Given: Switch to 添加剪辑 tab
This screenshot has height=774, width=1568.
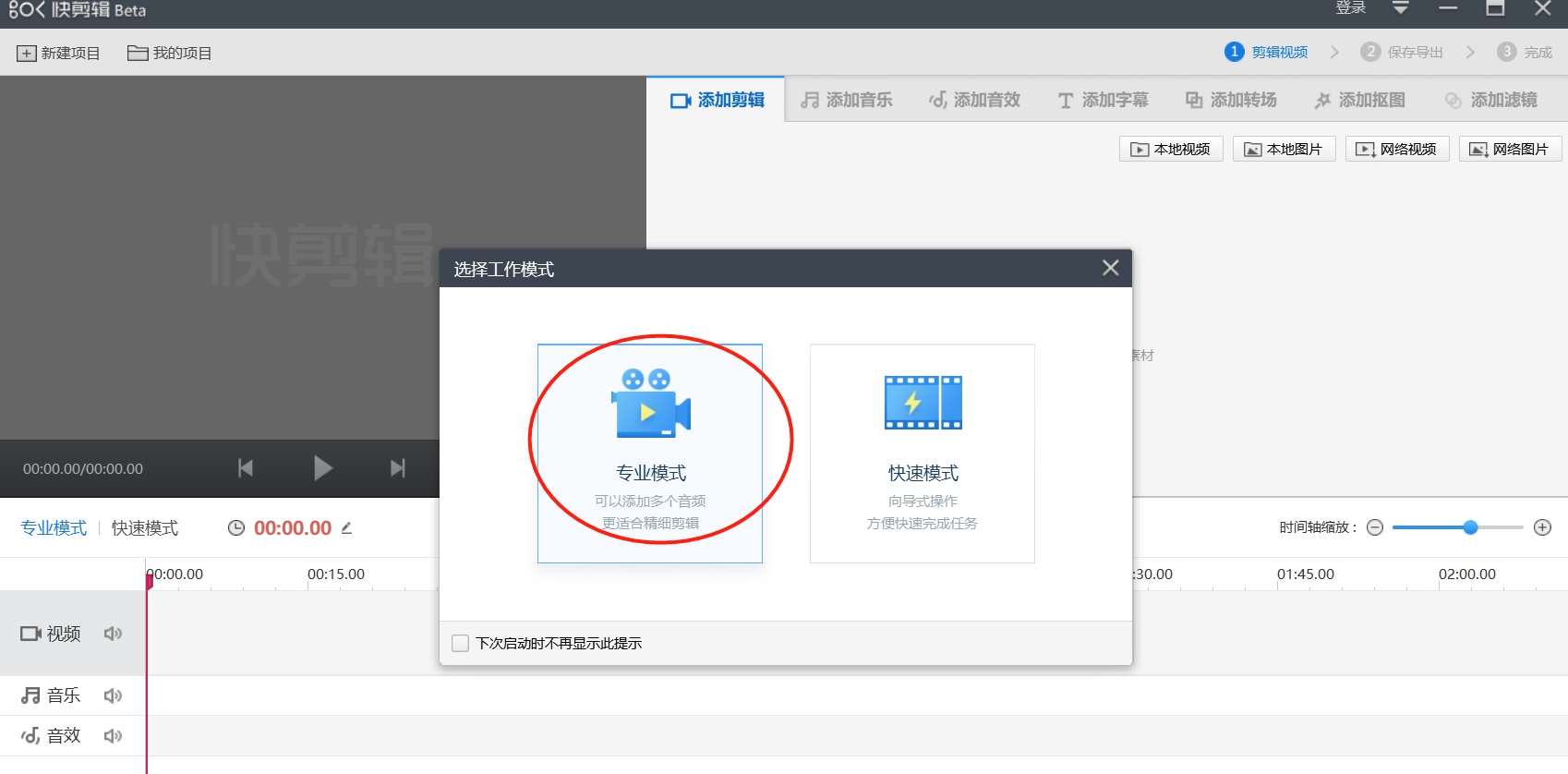Looking at the screenshot, I should (717, 100).
